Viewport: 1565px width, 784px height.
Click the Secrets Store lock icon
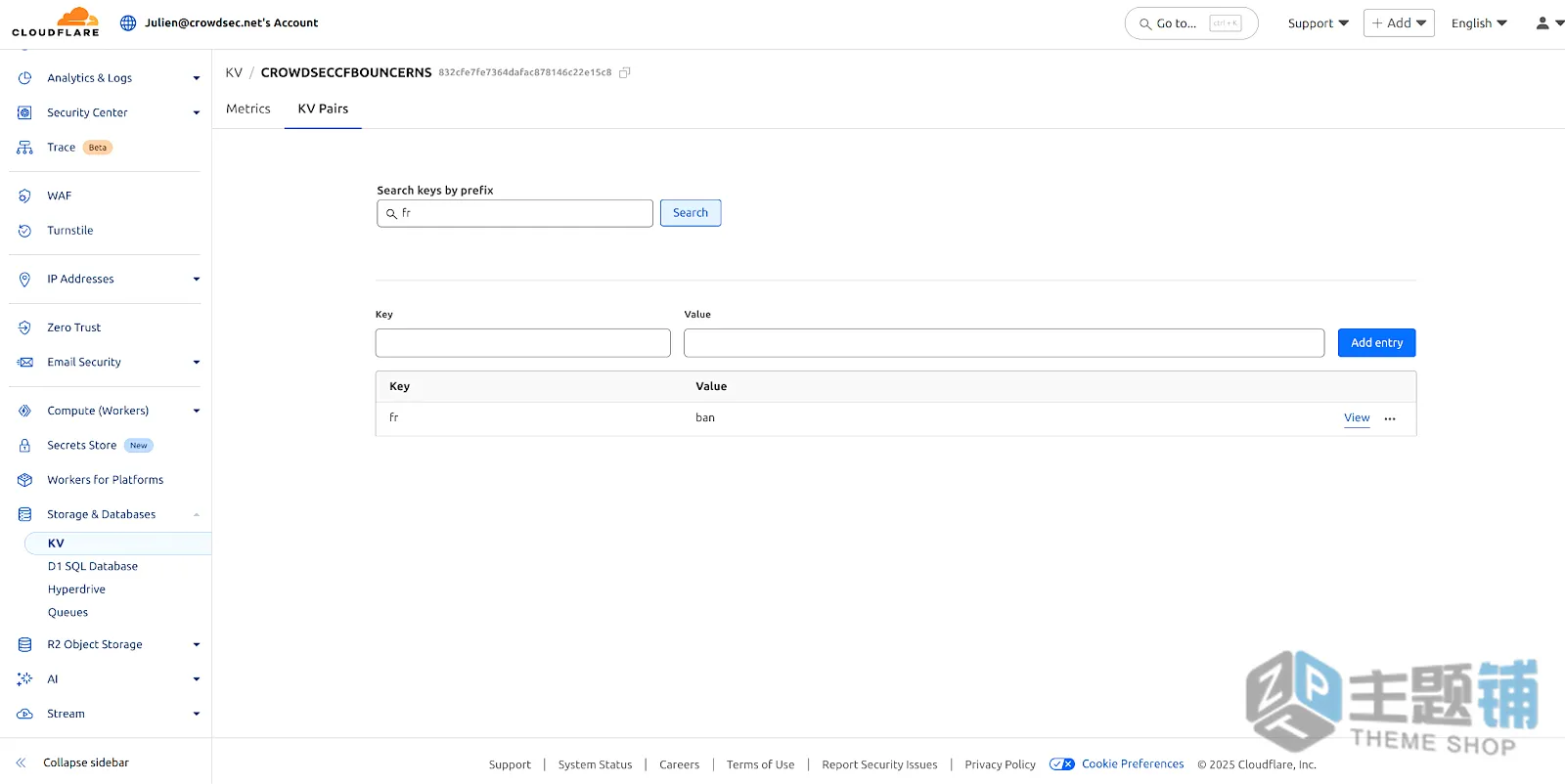pos(24,446)
